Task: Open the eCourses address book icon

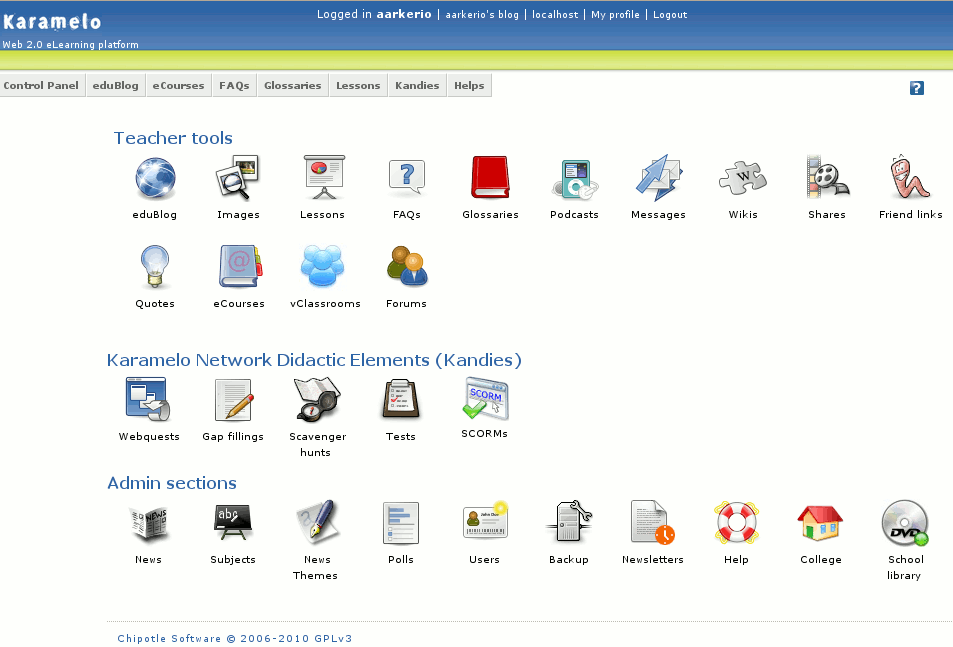Action: tap(240, 267)
